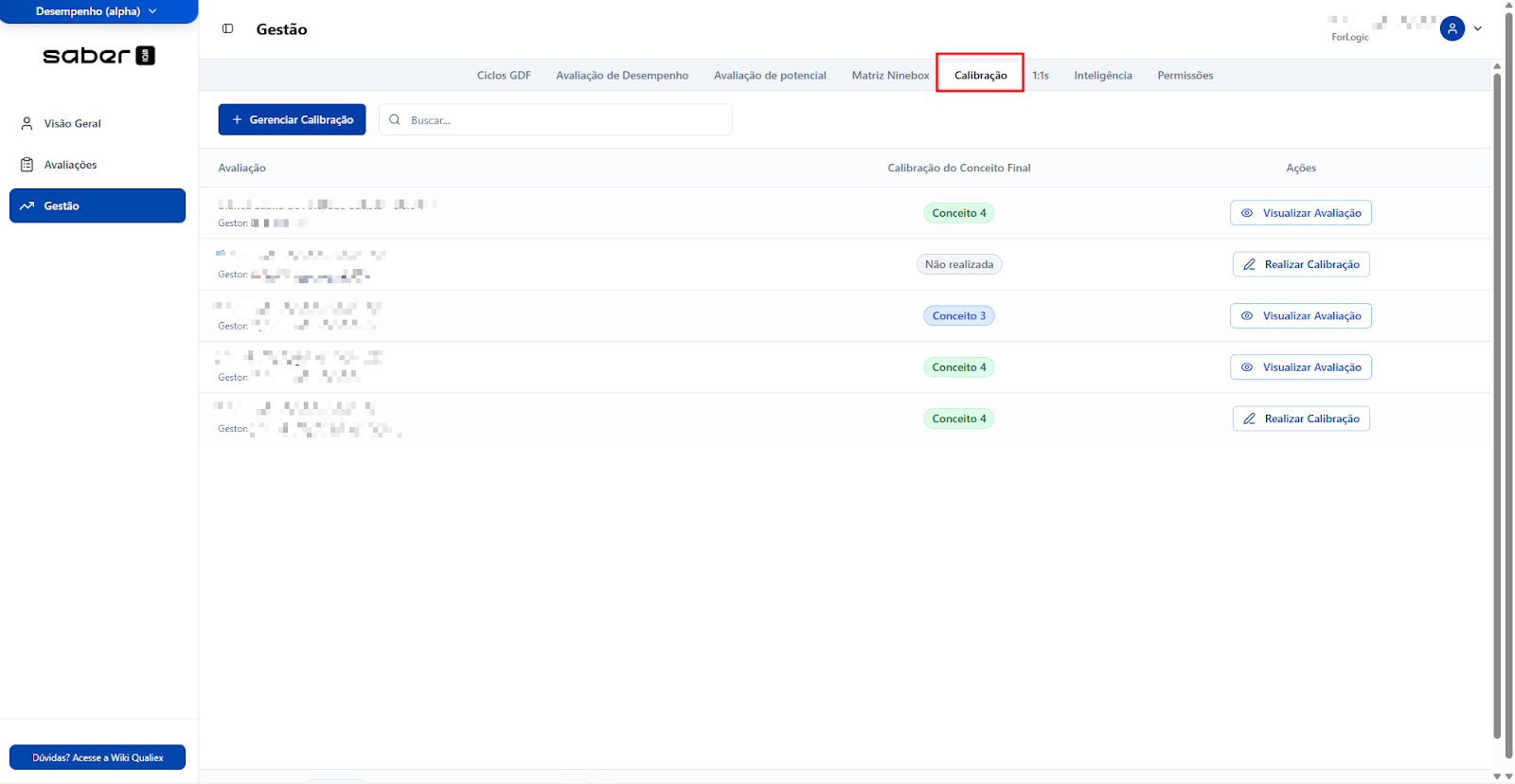Click the user avatar icon

coord(1452,28)
